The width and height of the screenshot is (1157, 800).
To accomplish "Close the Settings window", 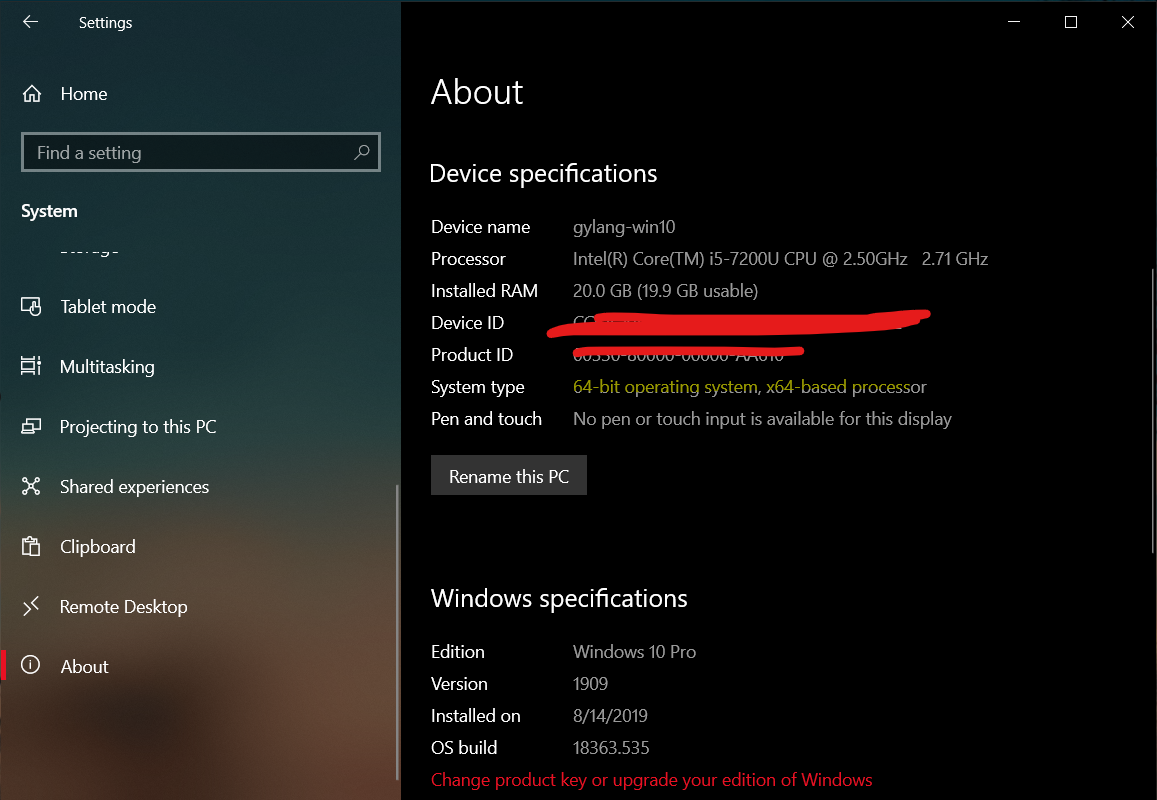I will [x=1127, y=22].
